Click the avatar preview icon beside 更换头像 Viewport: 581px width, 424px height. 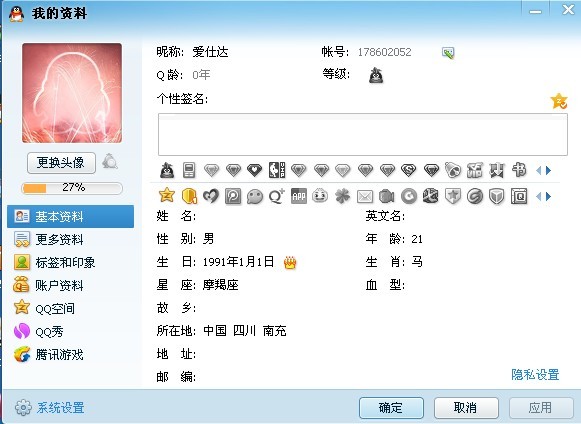pyautogui.click(x=110, y=161)
